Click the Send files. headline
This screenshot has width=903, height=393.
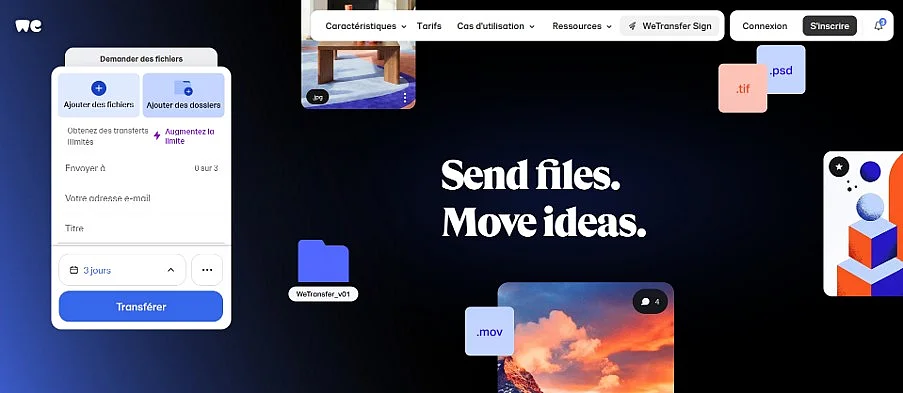point(530,175)
